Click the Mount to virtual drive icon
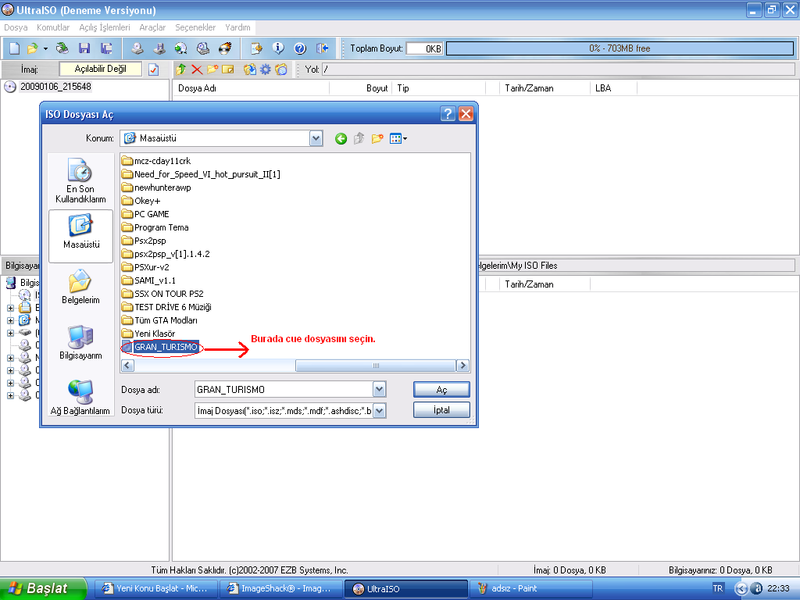The width and height of the screenshot is (800, 600). click(x=203, y=48)
